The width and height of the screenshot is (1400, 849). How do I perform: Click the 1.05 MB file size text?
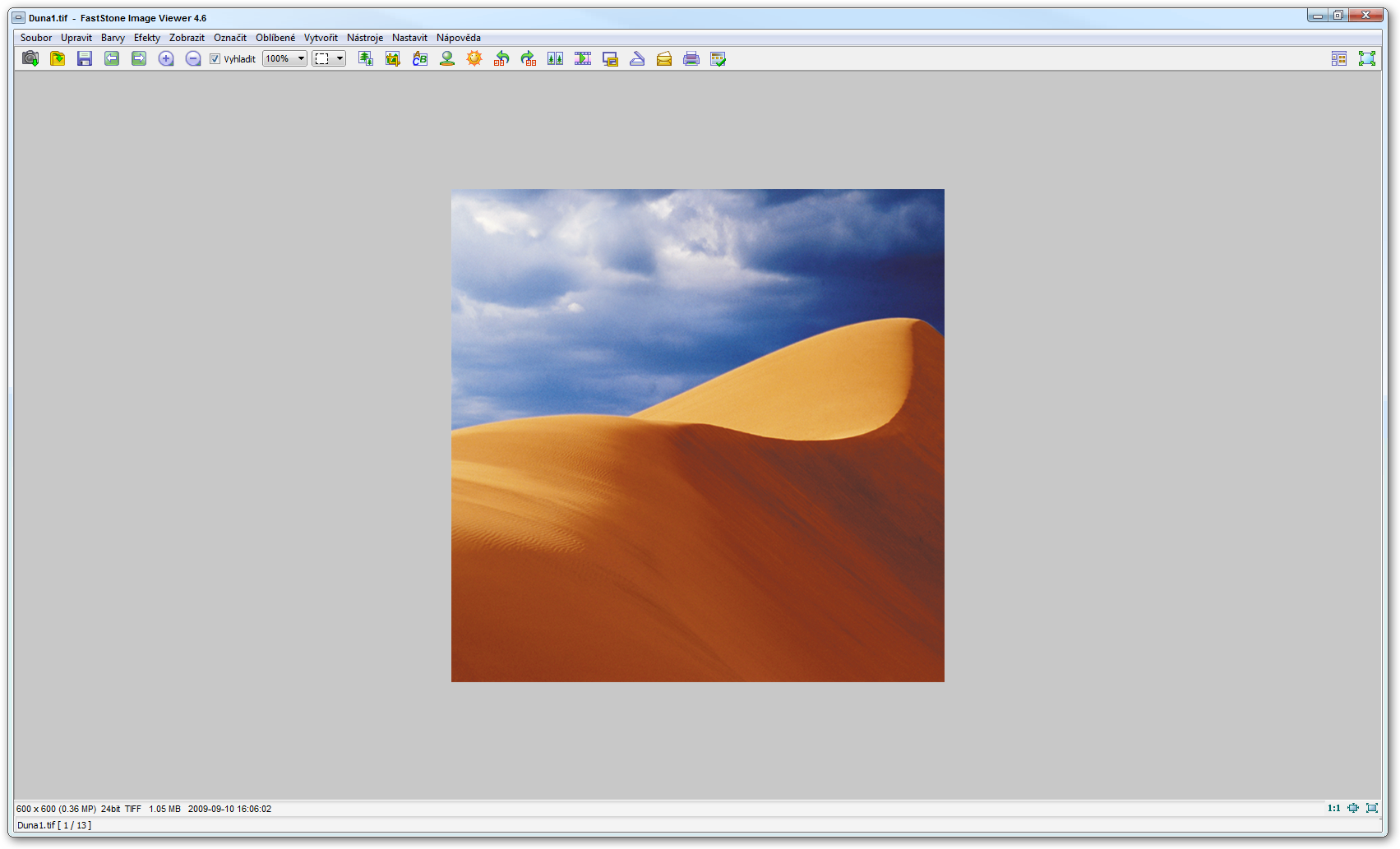164,809
